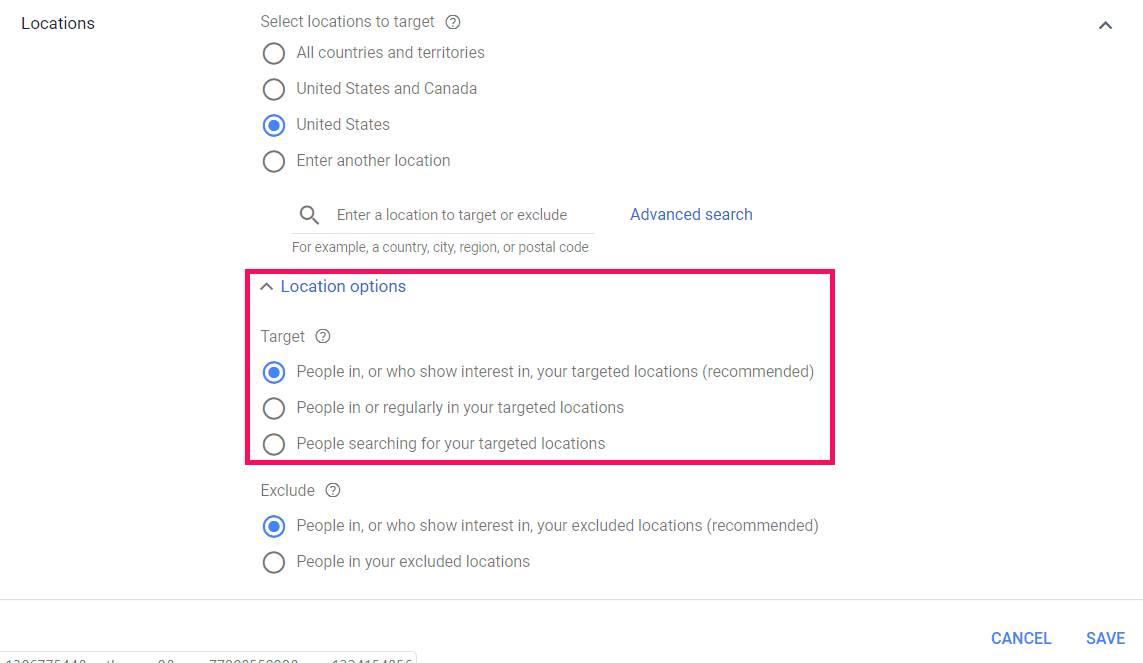
Task: Collapse the Locations section with top-right chevron
Action: click(1105, 25)
